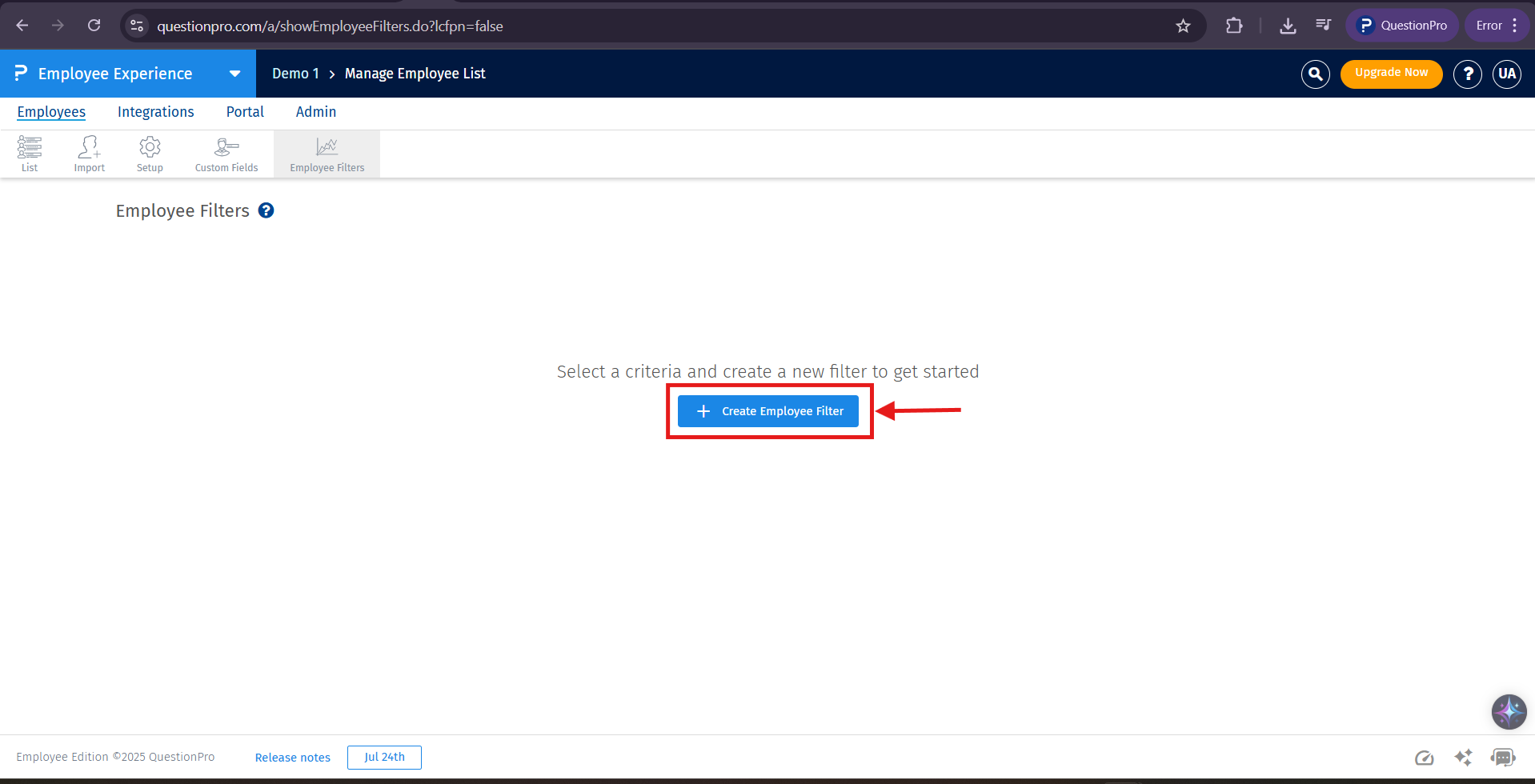Screen dimensions: 1535x784
Task: Open the QuestionPro profile chip
Action: tap(1402, 26)
